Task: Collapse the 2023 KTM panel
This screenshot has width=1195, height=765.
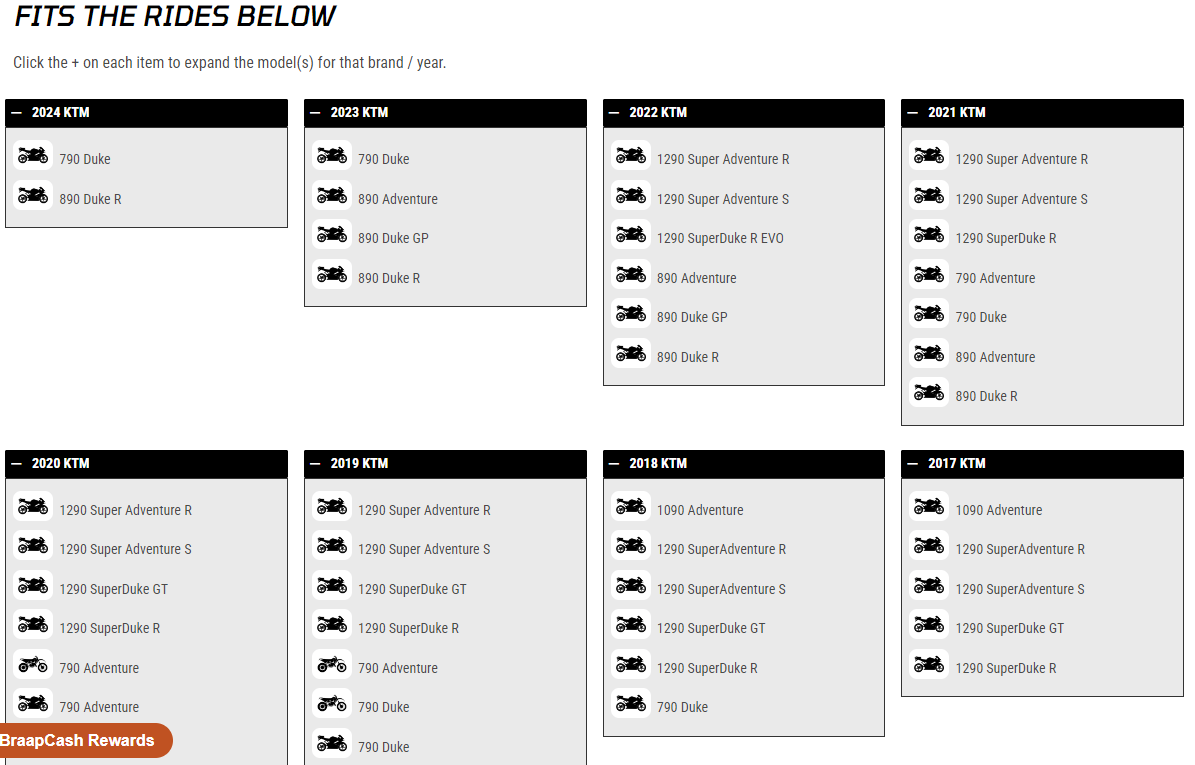Action: 315,113
